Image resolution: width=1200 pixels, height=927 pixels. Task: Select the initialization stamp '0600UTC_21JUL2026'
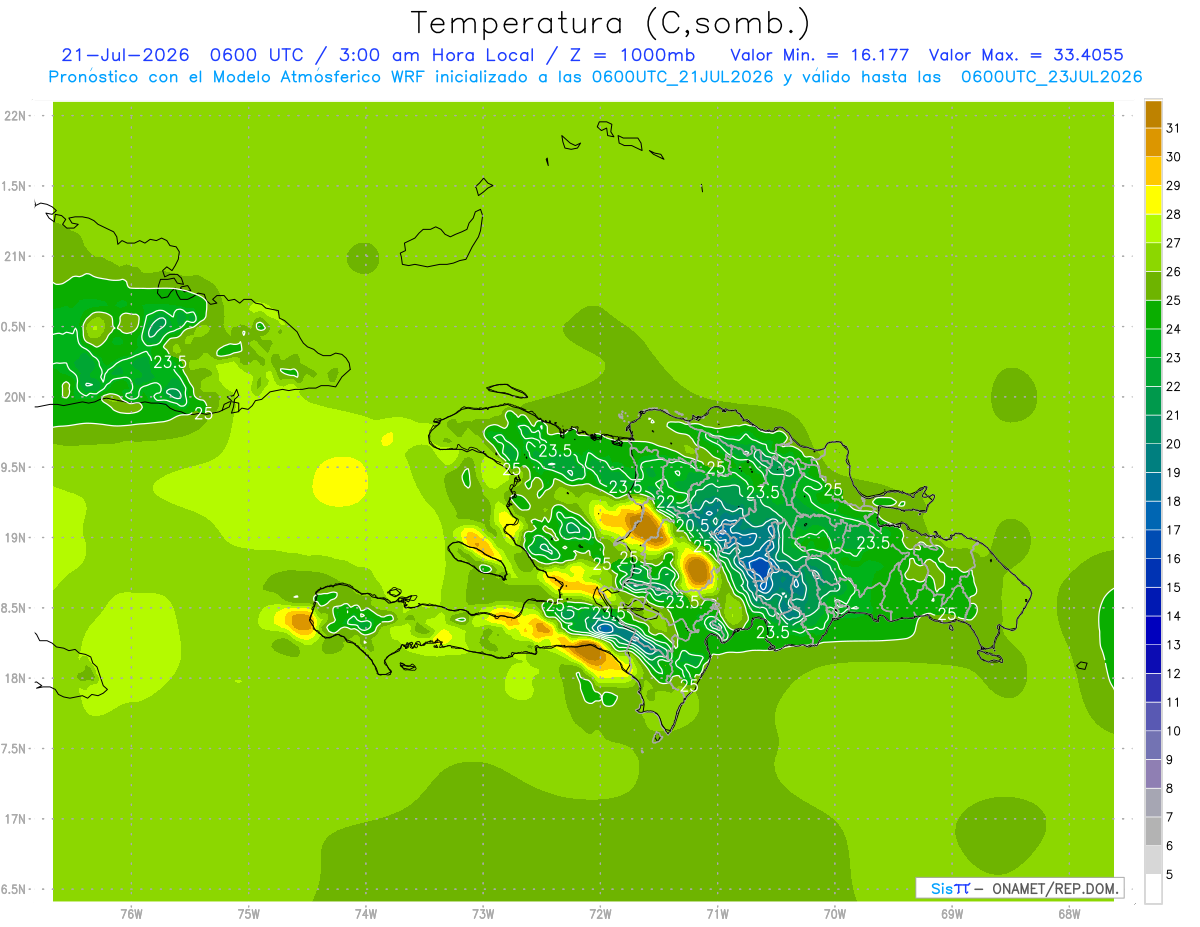[x=683, y=77]
